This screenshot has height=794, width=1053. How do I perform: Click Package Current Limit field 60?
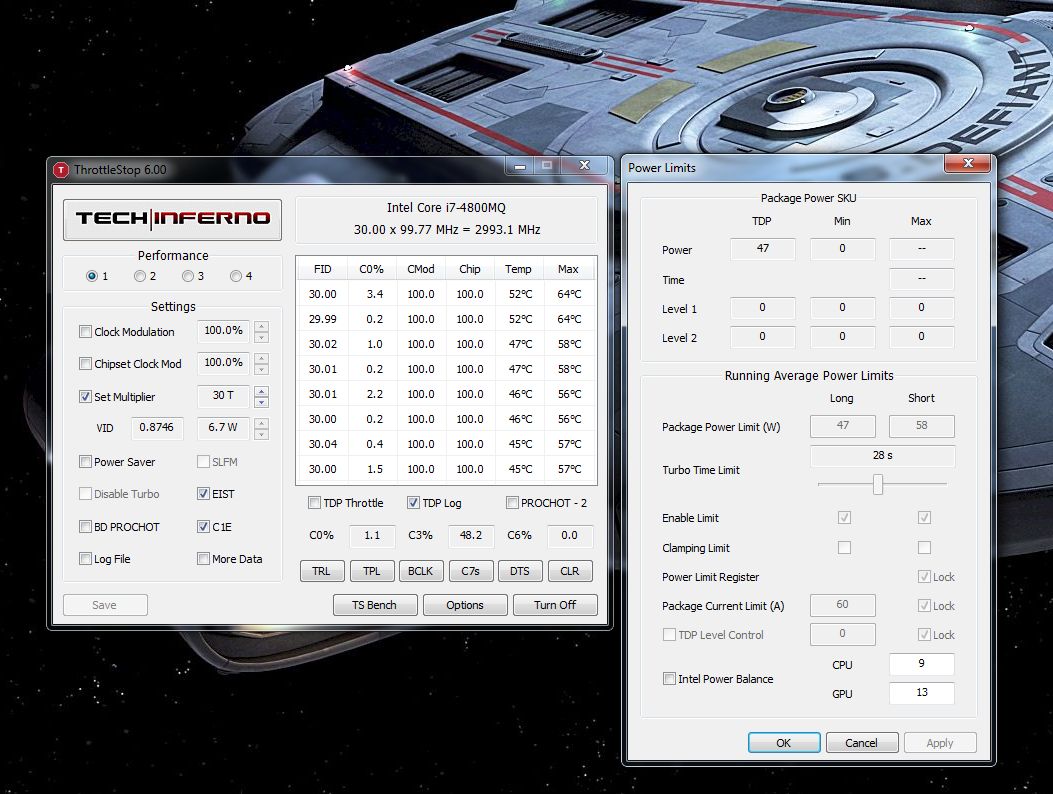point(843,605)
